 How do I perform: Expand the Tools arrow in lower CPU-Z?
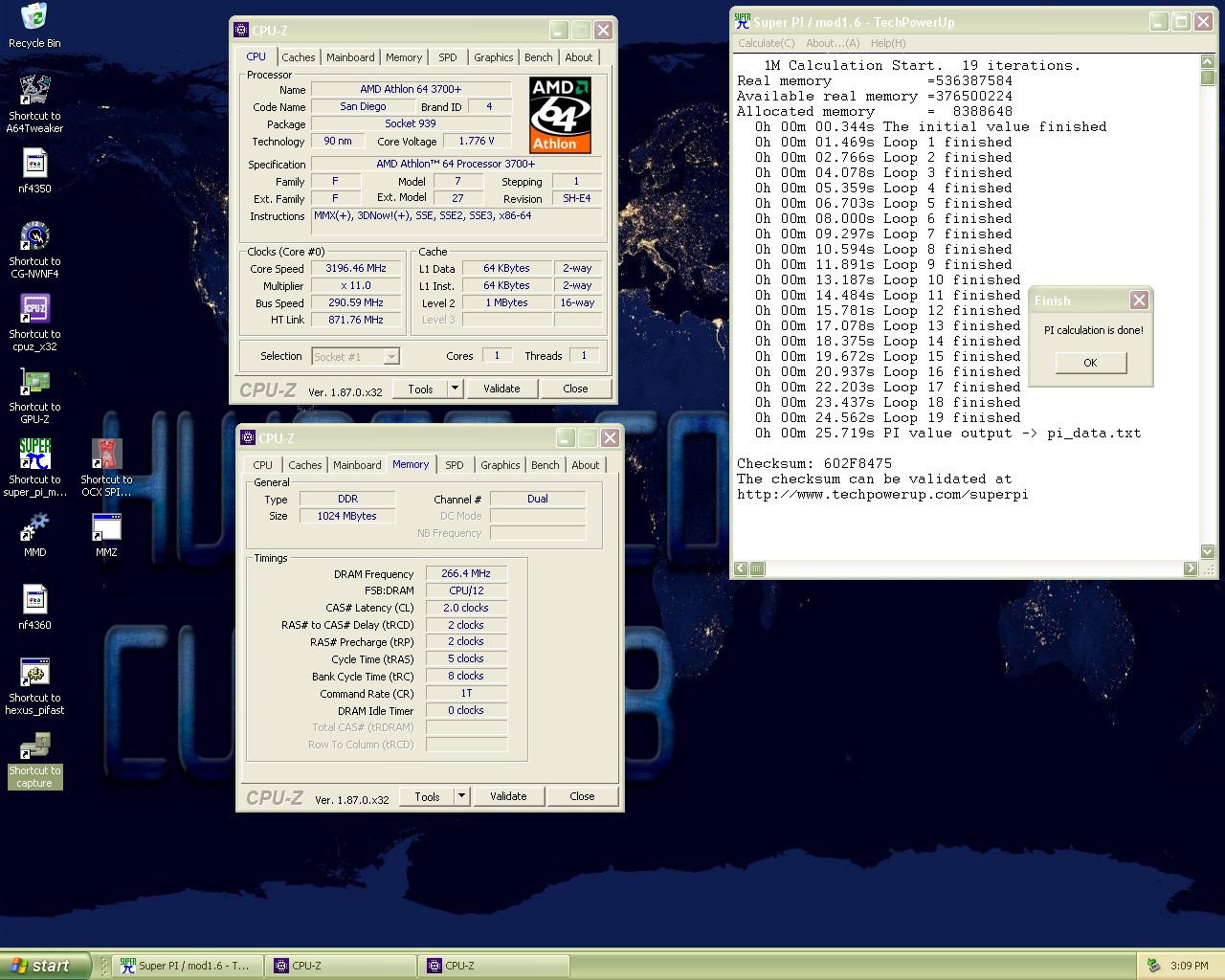[x=462, y=796]
